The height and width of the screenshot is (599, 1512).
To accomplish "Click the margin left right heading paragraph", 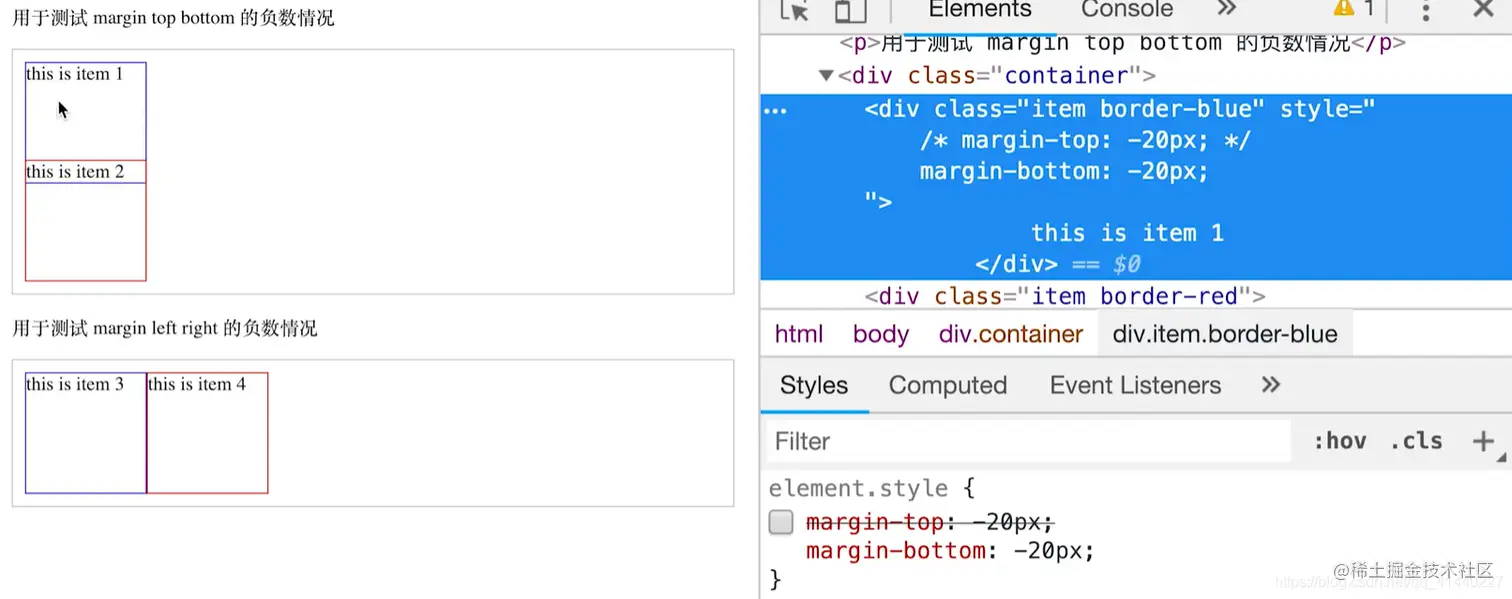I will coord(165,328).
